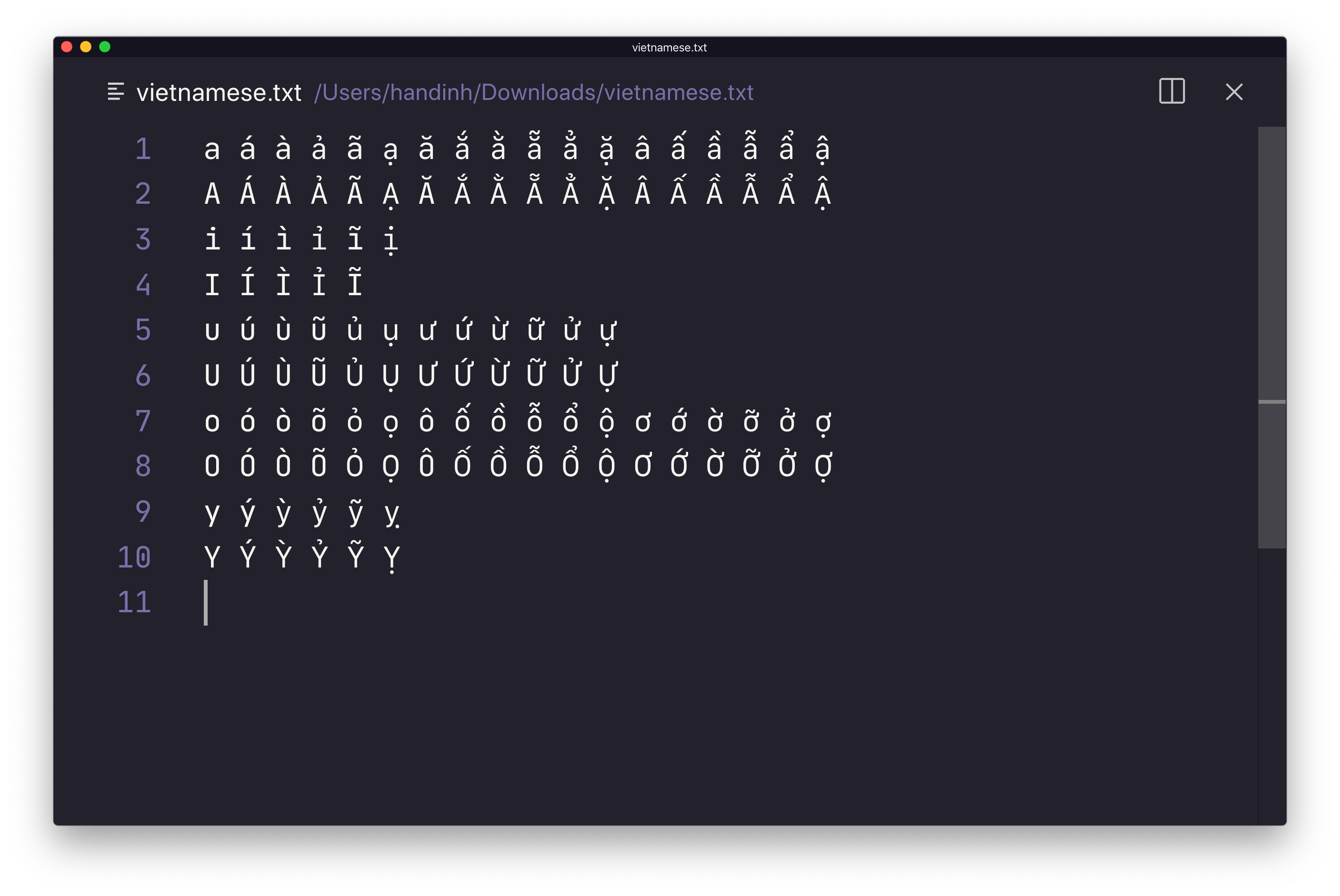Click capital 'A' starting line 2
Screen dimensions: 1340x896
(x=212, y=194)
